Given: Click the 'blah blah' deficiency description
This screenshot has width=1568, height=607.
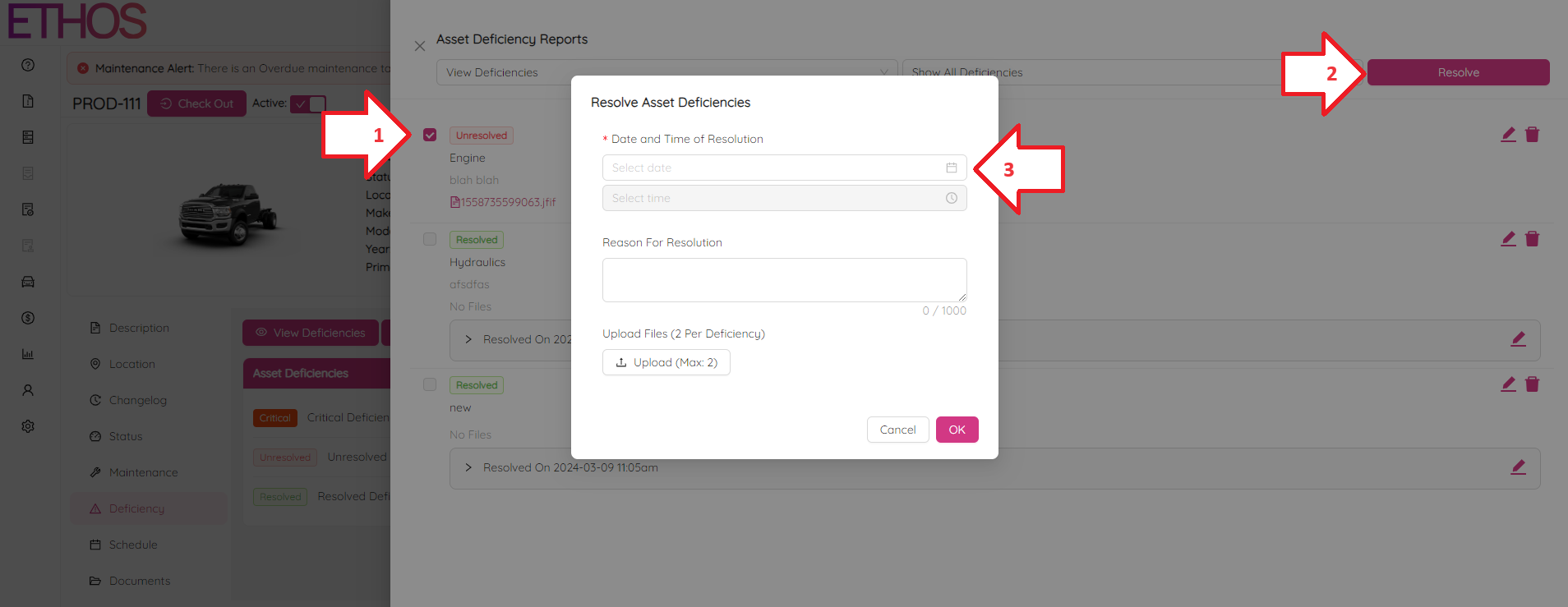Looking at the screenshot, I should (x=474, y=180).
